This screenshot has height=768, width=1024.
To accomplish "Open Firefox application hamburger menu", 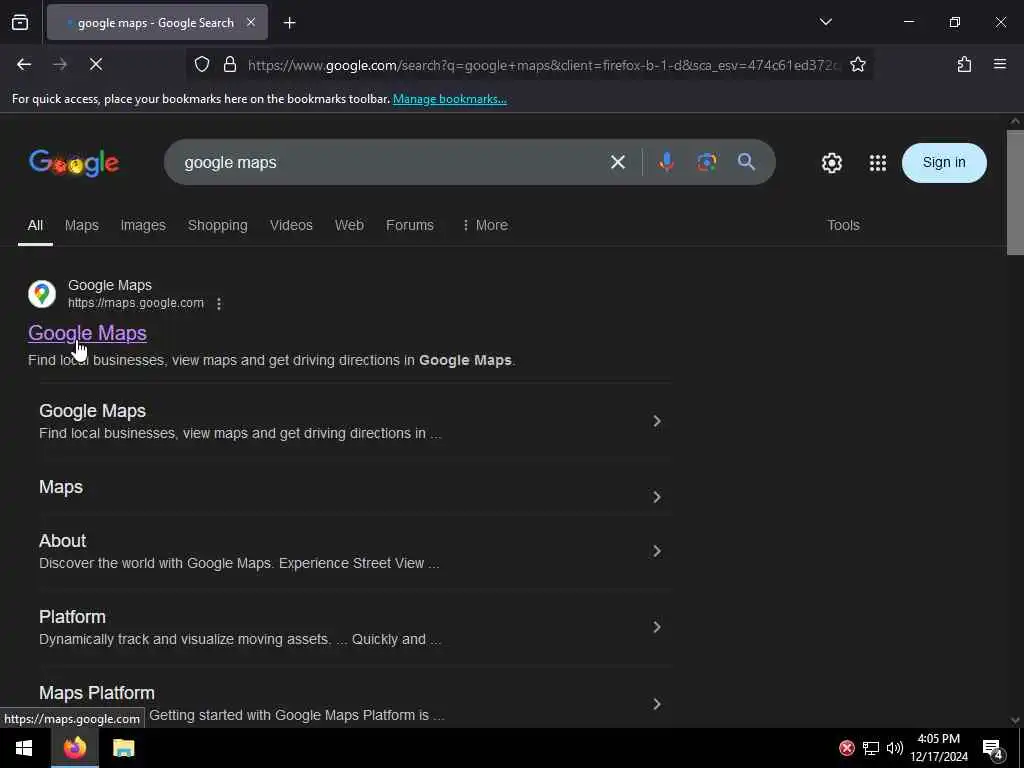I will (x=999, y=64).
